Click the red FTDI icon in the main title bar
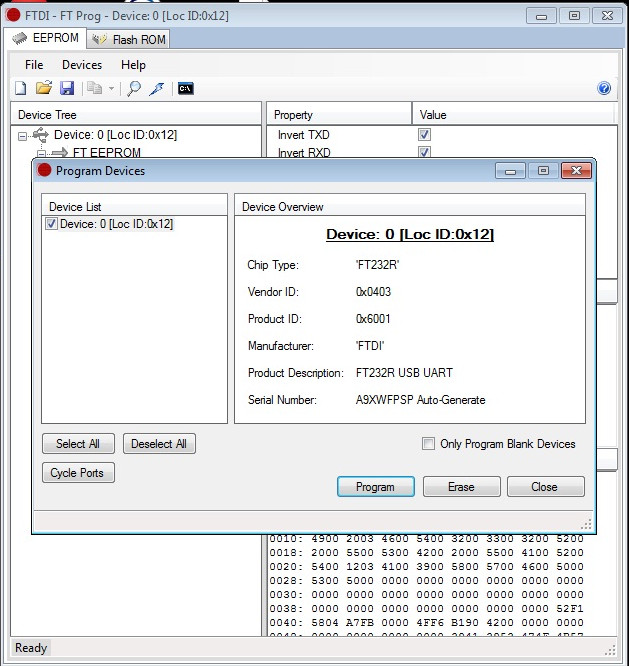Image resolution: width=629 pixels, height=666 pixels. (x=13, y=14)
